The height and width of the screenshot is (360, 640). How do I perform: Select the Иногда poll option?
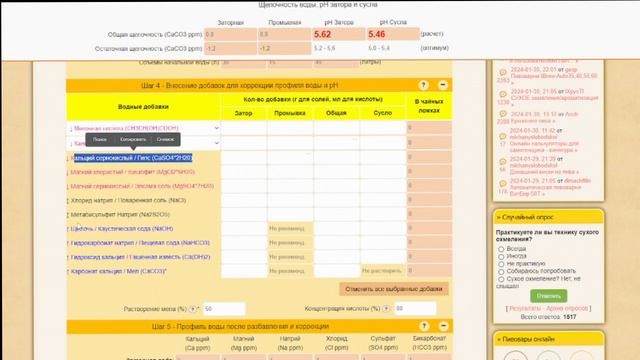tap(501, 257)
